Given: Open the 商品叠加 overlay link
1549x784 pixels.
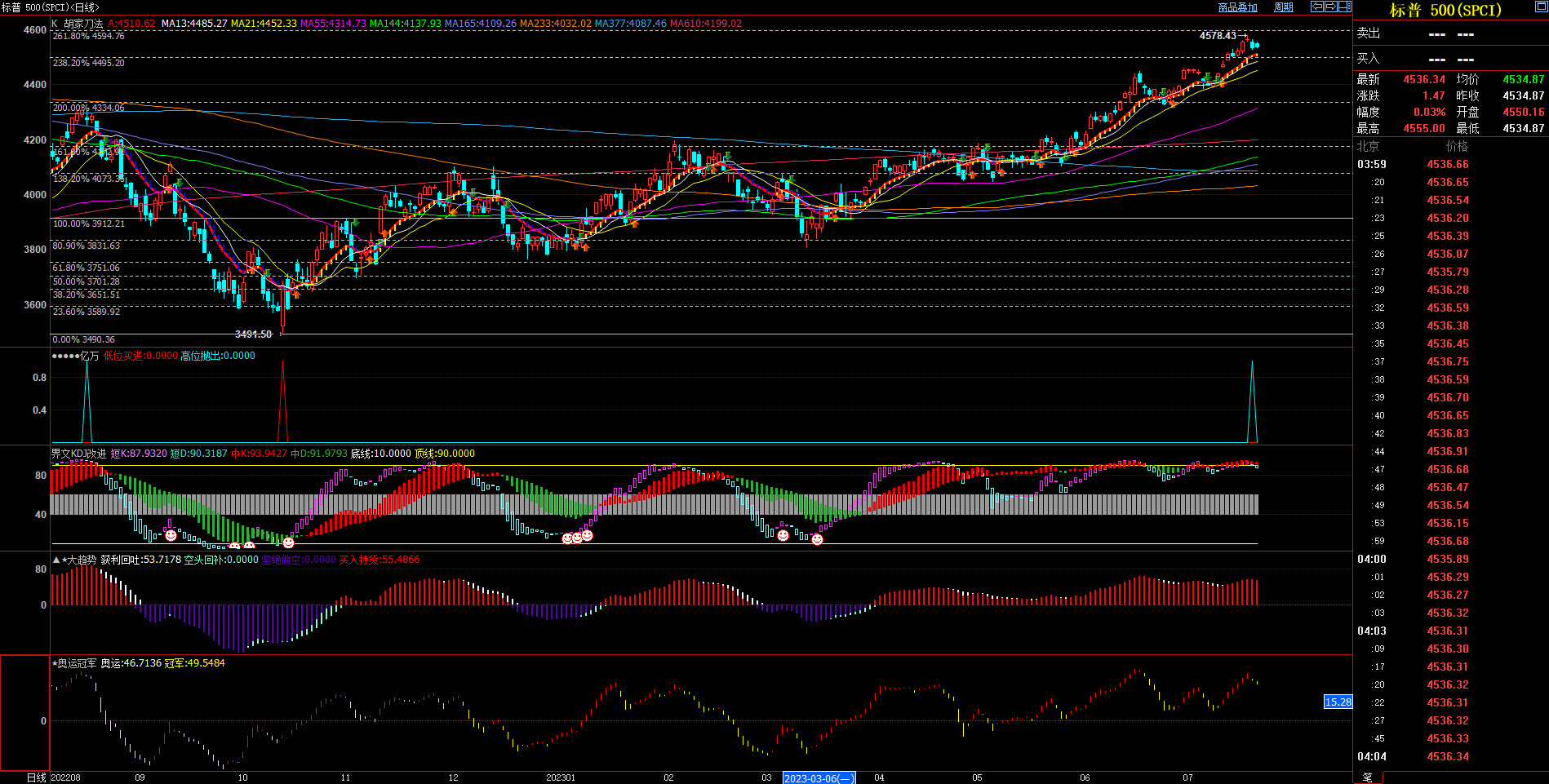Looking at the screenshot, I should pos(1237,7).
